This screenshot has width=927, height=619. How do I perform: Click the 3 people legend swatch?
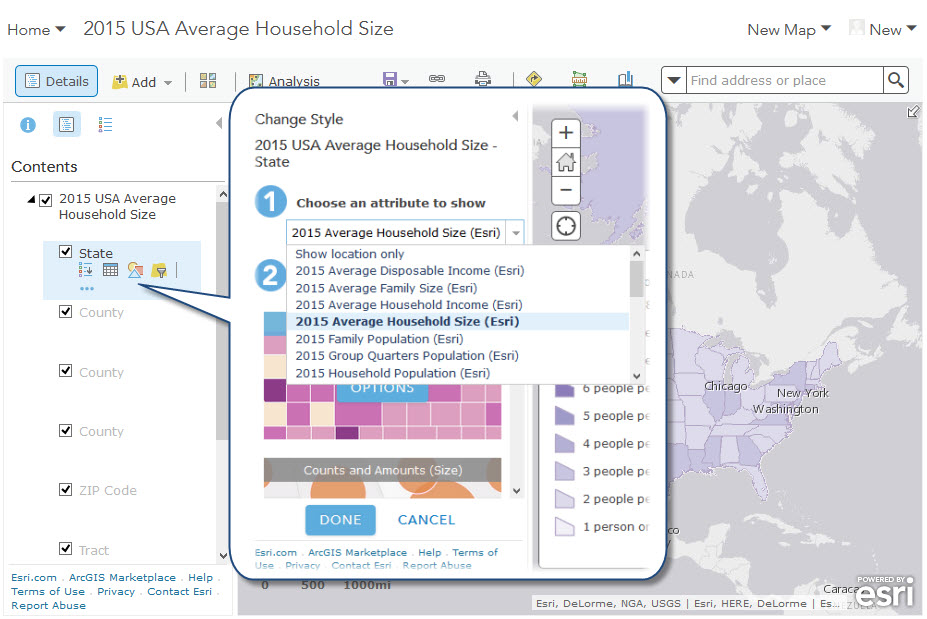(x=565, y=471)
